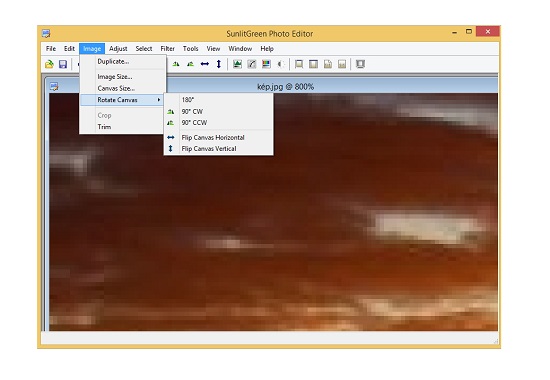Image resolution: width=550 pixels, height=380 pixels.
Task: Select 90° CW rotation text entry
Action: click(x=192, y=112)
